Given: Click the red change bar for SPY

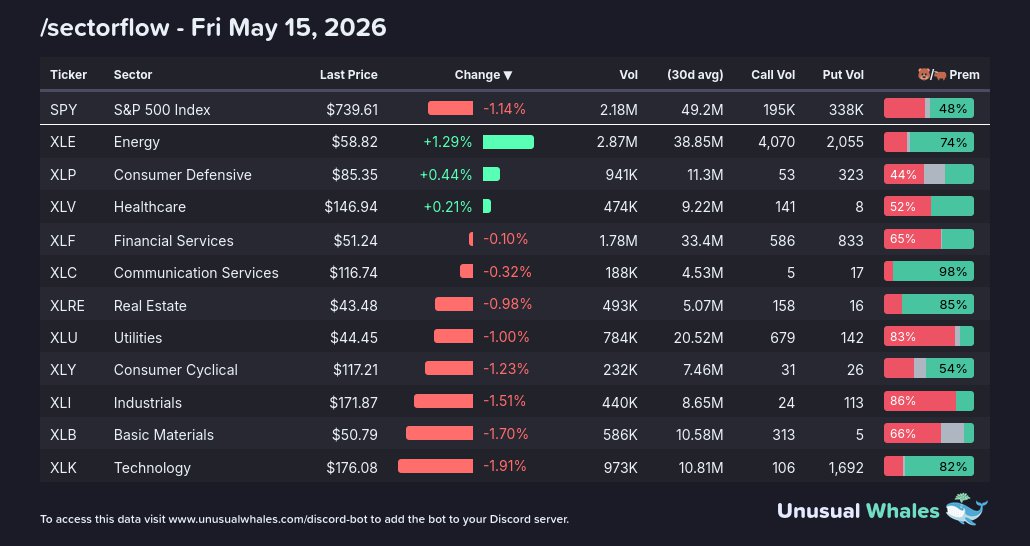Looking at the screenshot, I should click(x=451, y=108).
